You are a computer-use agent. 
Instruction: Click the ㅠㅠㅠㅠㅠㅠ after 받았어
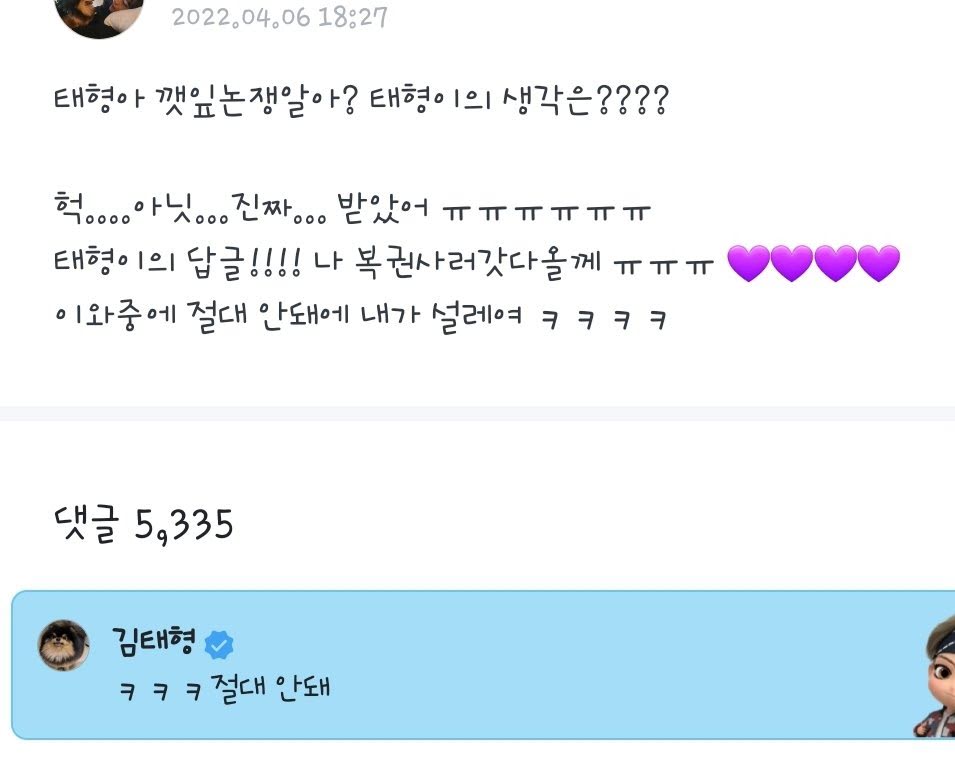(x=547, y=213)
